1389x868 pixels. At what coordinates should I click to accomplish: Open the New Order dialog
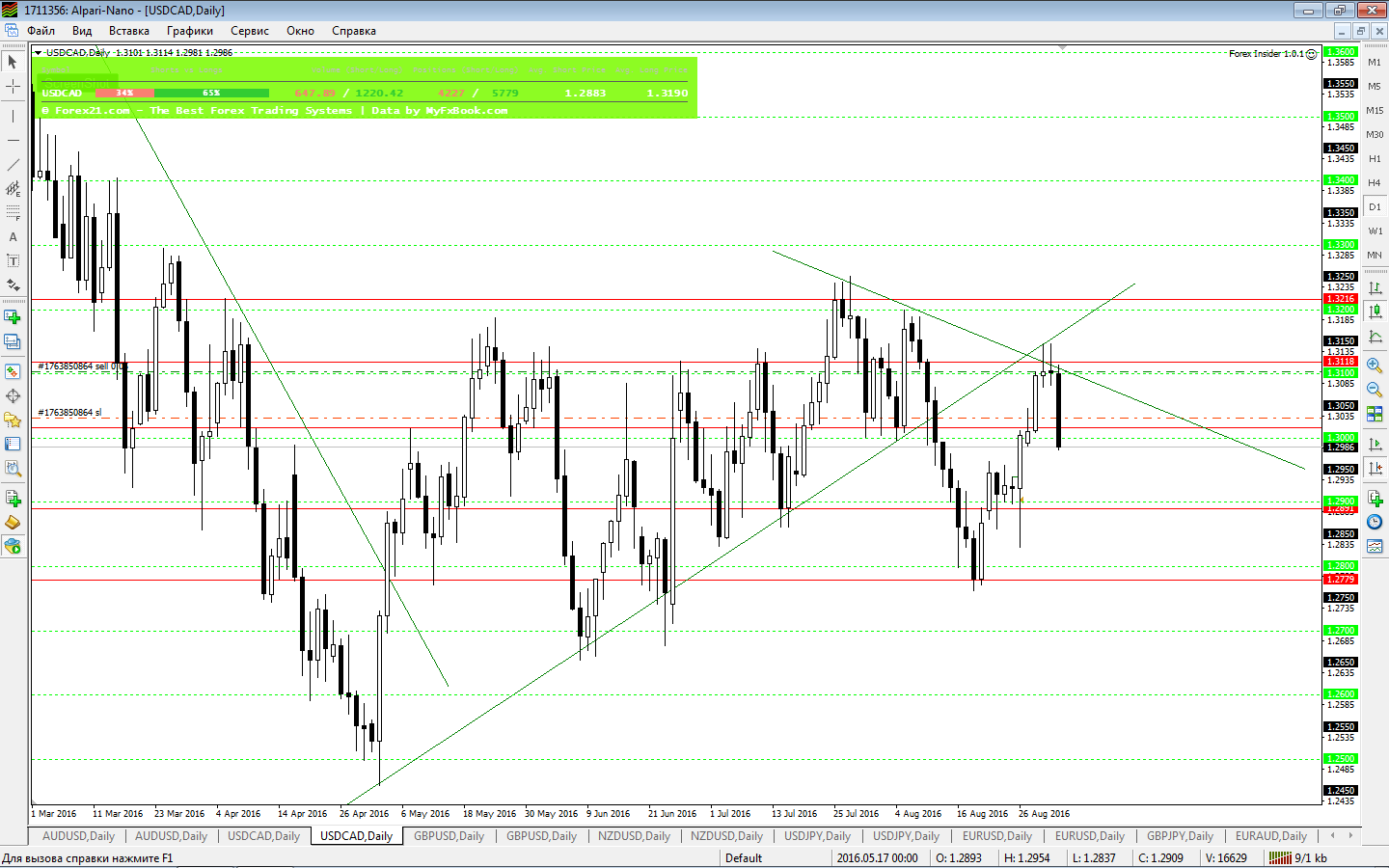pyautogui.click(x=13, y=498)
